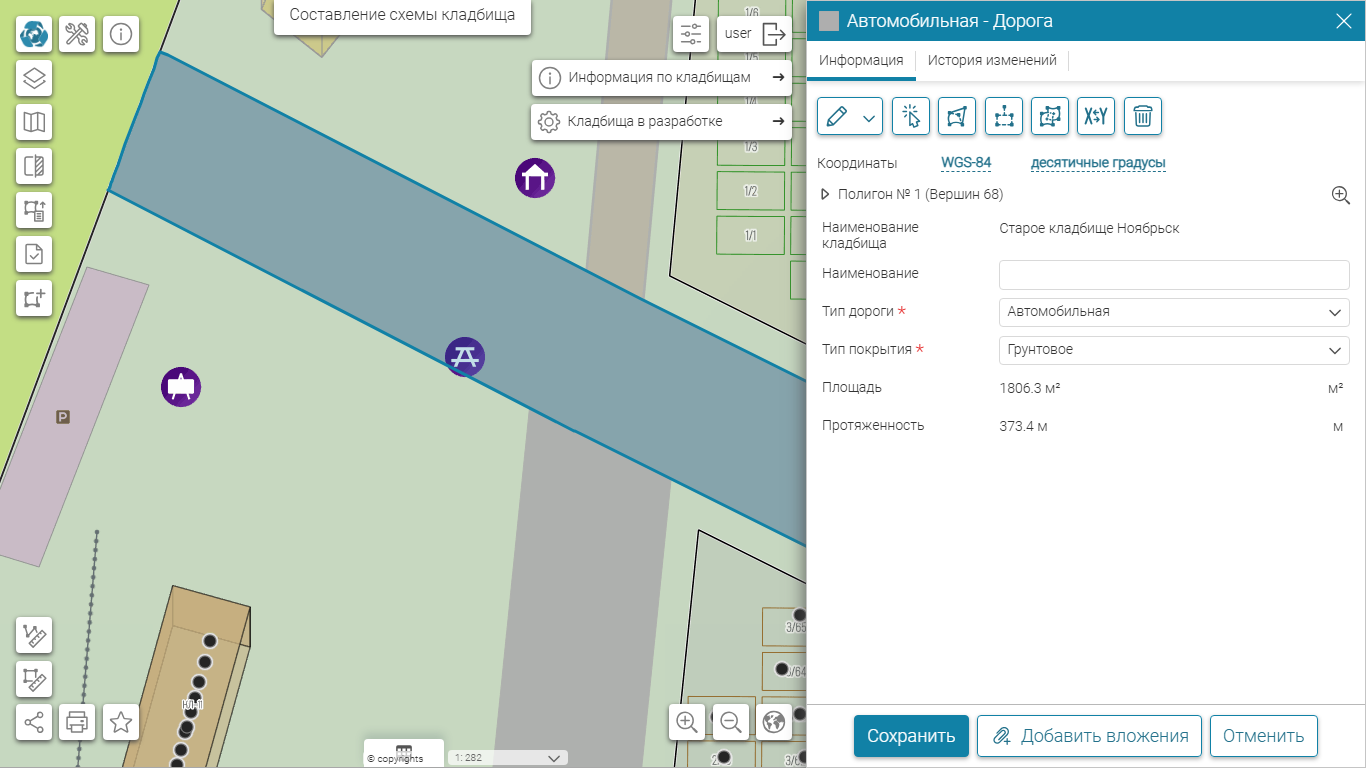Click the favorites star icon
Image resolution: width=1366 pixels, height=768 pixels.
point(121,721)
